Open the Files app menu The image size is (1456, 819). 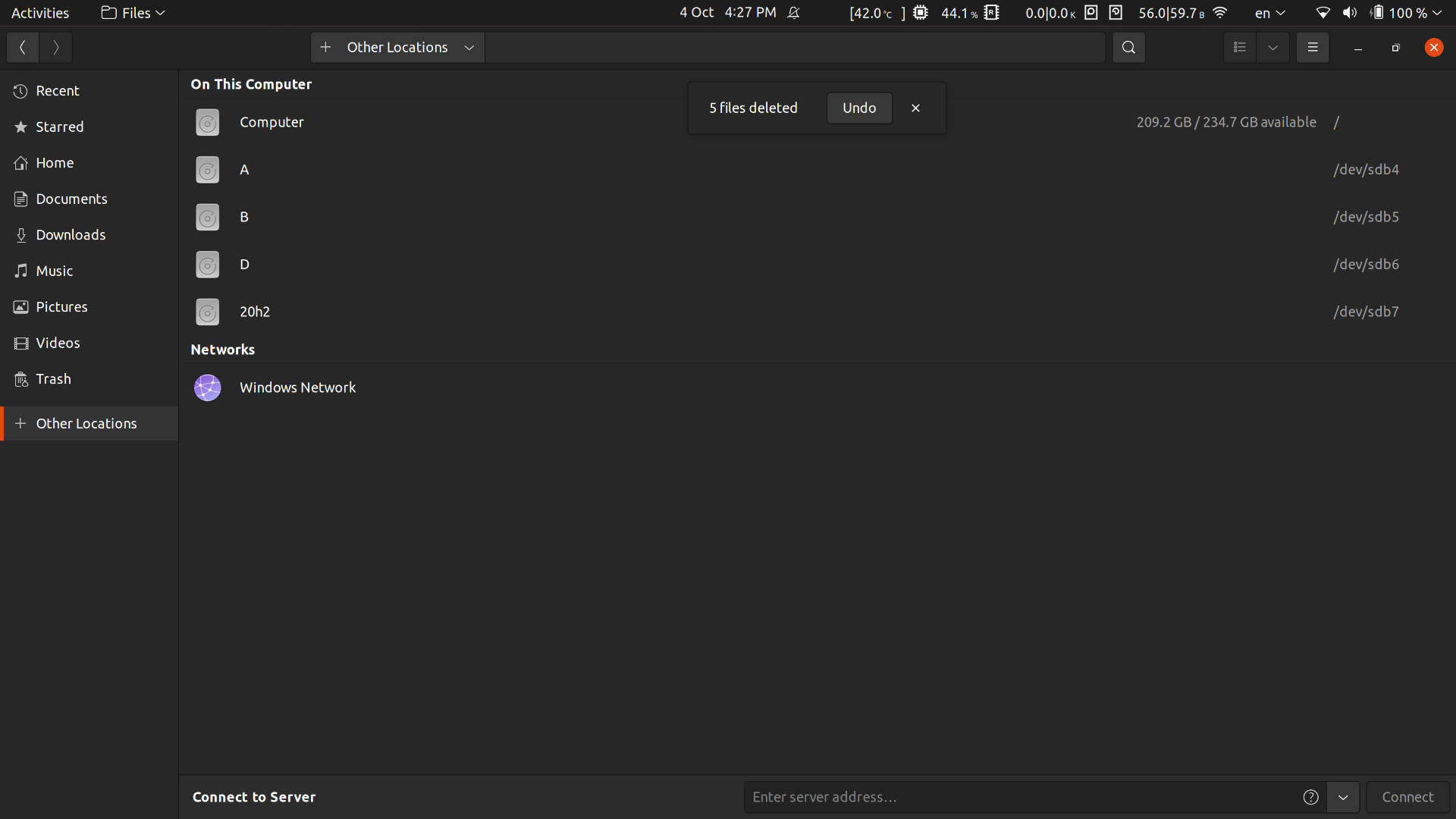pos(133,13)
